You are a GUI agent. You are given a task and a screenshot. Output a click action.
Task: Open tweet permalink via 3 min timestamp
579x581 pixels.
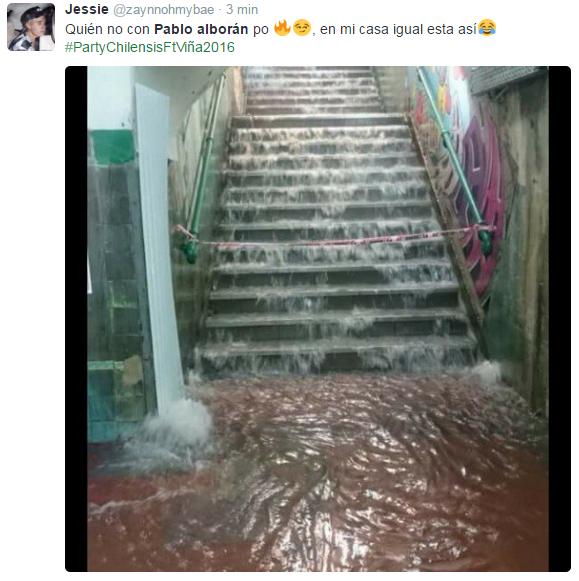242,10
